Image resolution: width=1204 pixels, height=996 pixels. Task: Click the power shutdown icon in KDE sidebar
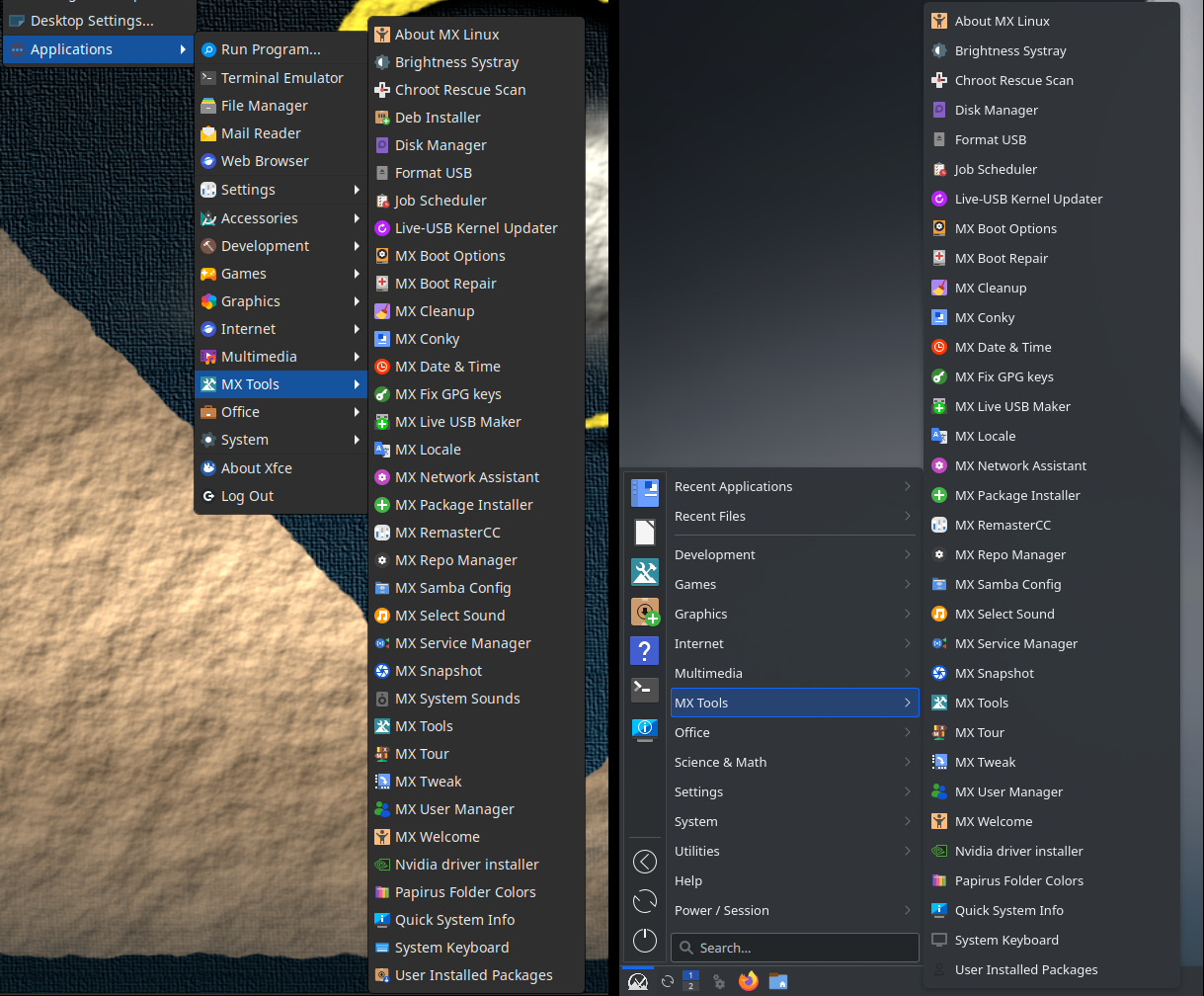click(645, 940)
